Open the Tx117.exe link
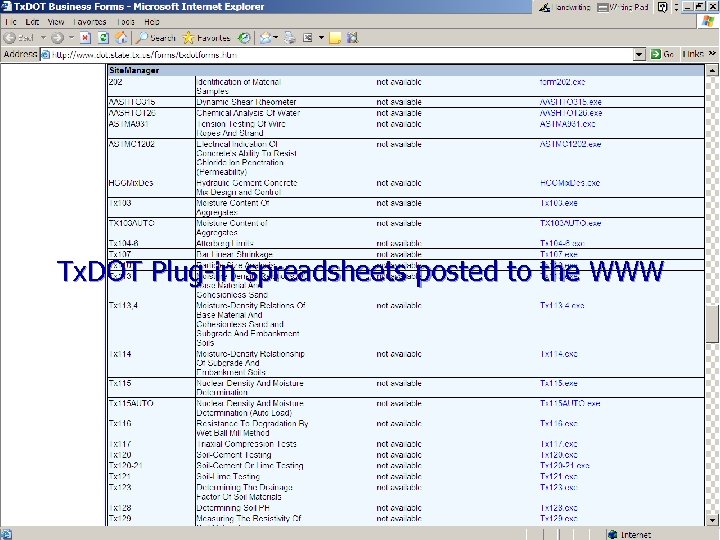This screenshot has width=720, height=540. (558, 444)
